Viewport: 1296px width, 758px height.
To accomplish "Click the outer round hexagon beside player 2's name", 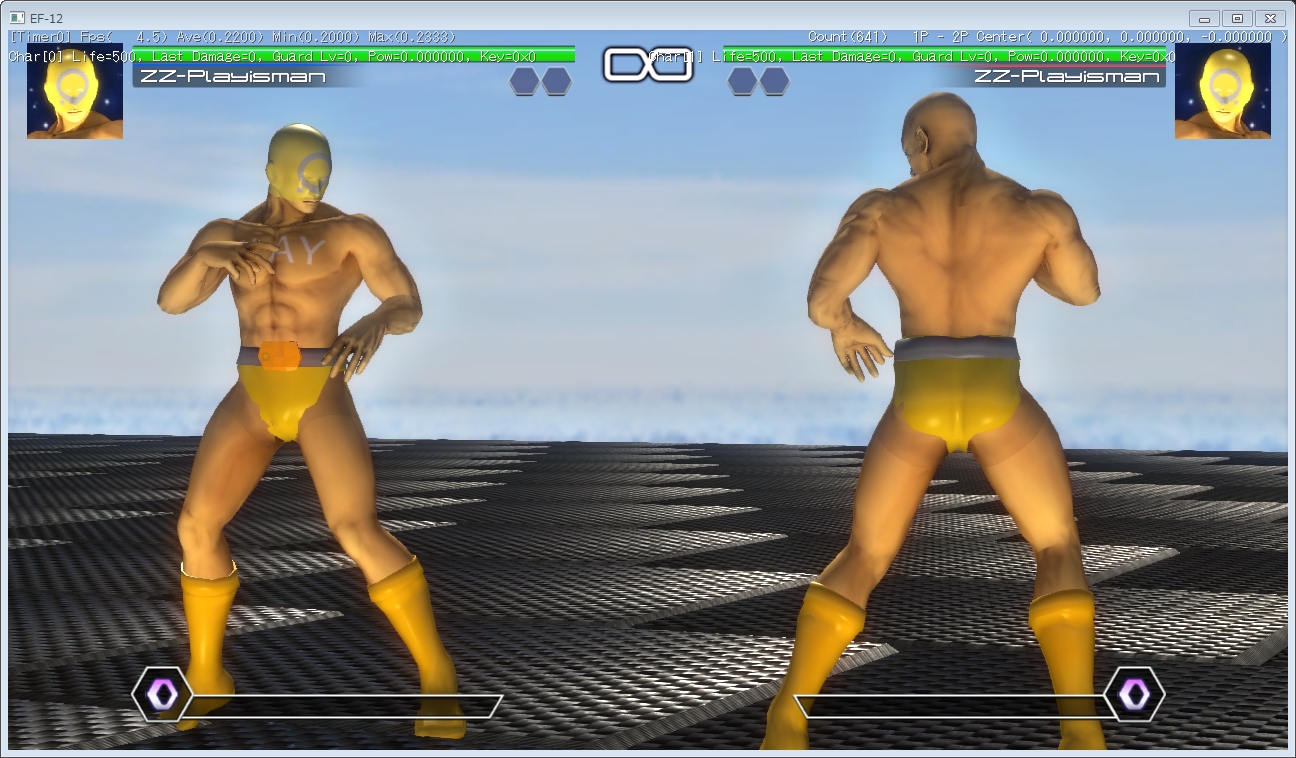I will pyautogui.click(x=774, y=81).
